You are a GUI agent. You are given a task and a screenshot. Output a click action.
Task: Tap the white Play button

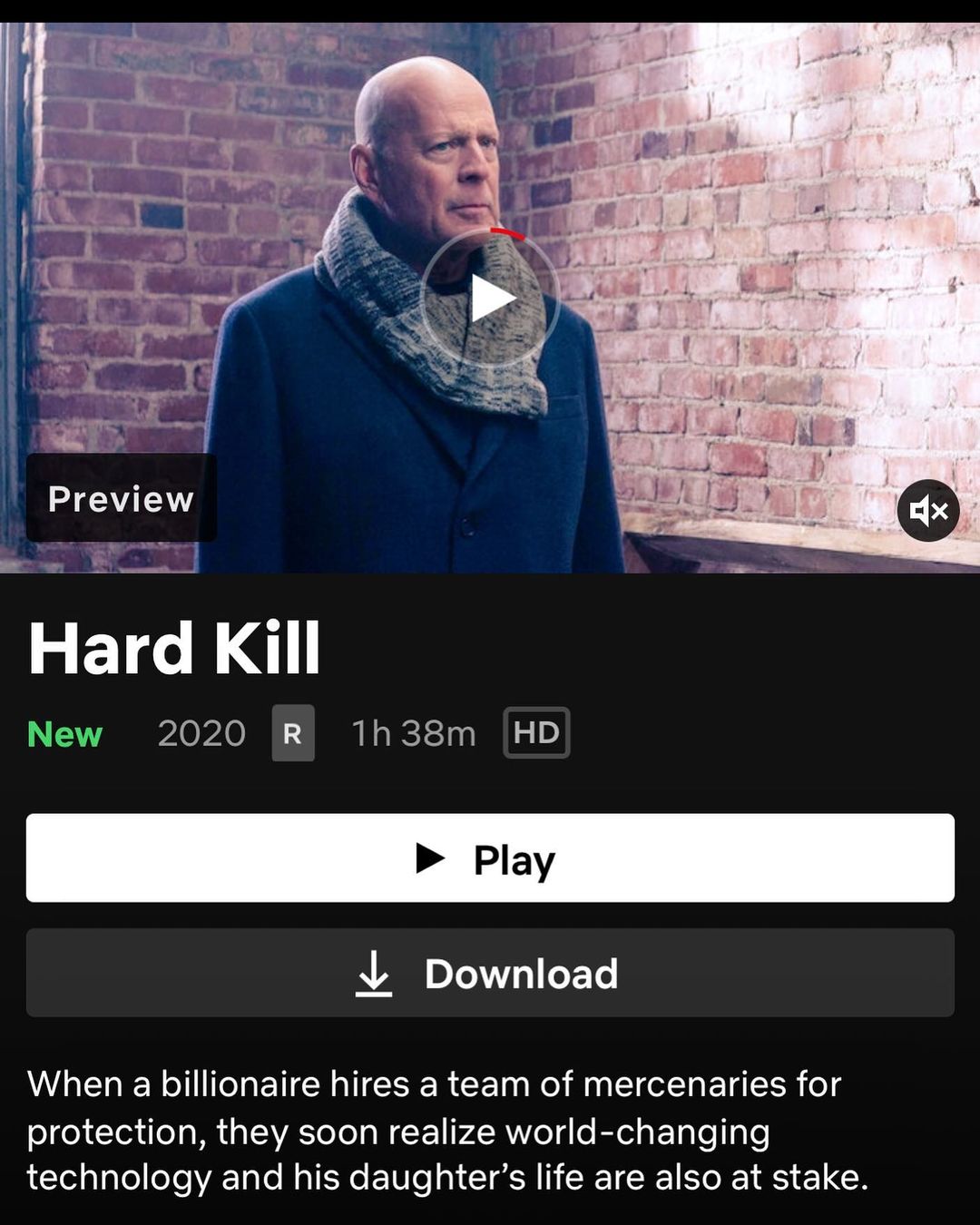(490, 857)
